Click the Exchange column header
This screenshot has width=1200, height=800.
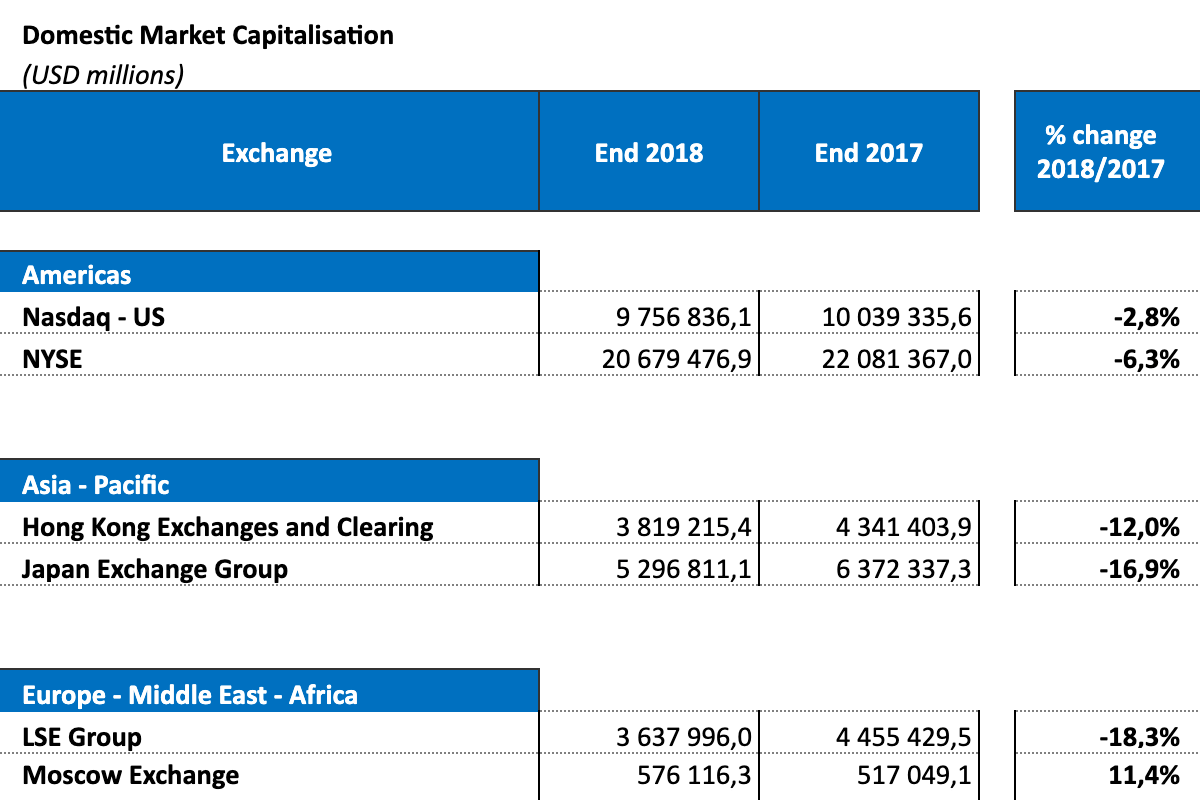point(276,153)
